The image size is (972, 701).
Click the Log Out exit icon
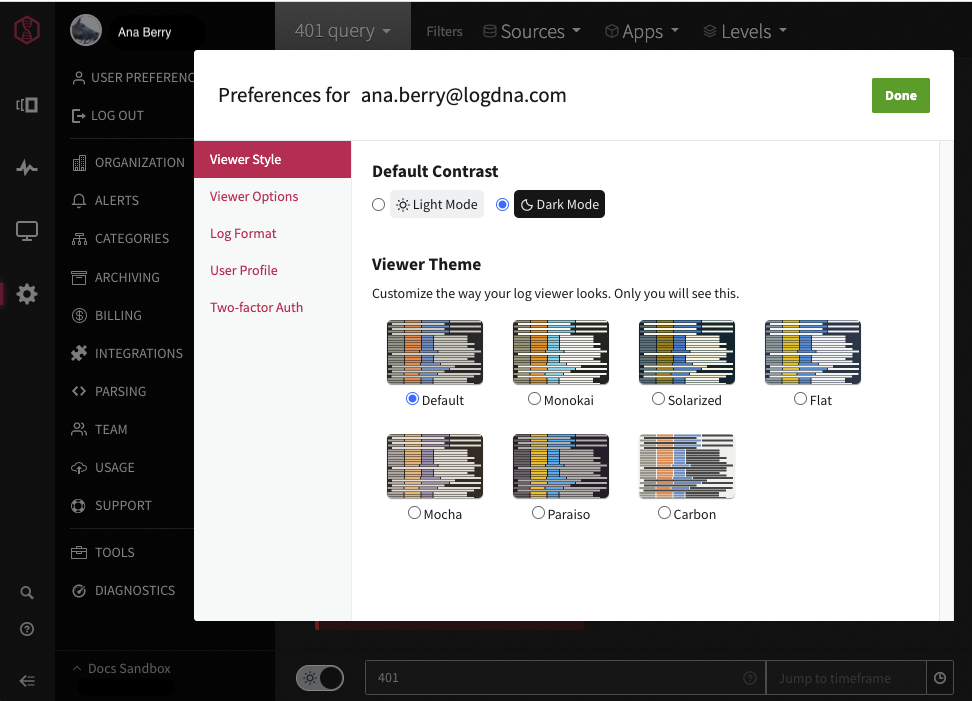[78, 116]
